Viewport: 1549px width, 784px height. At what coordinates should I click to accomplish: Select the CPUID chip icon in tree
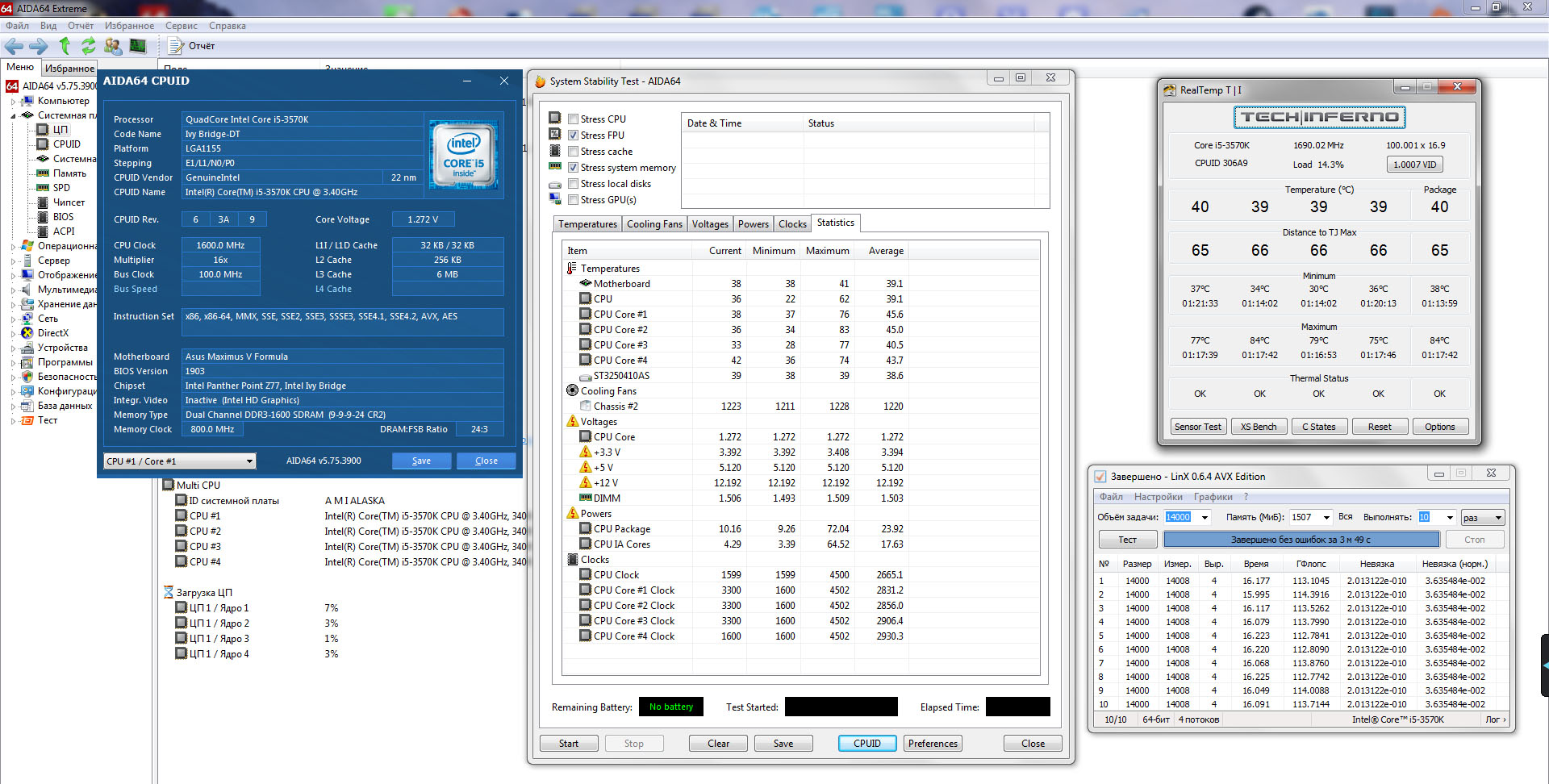(x=43, y=144)
